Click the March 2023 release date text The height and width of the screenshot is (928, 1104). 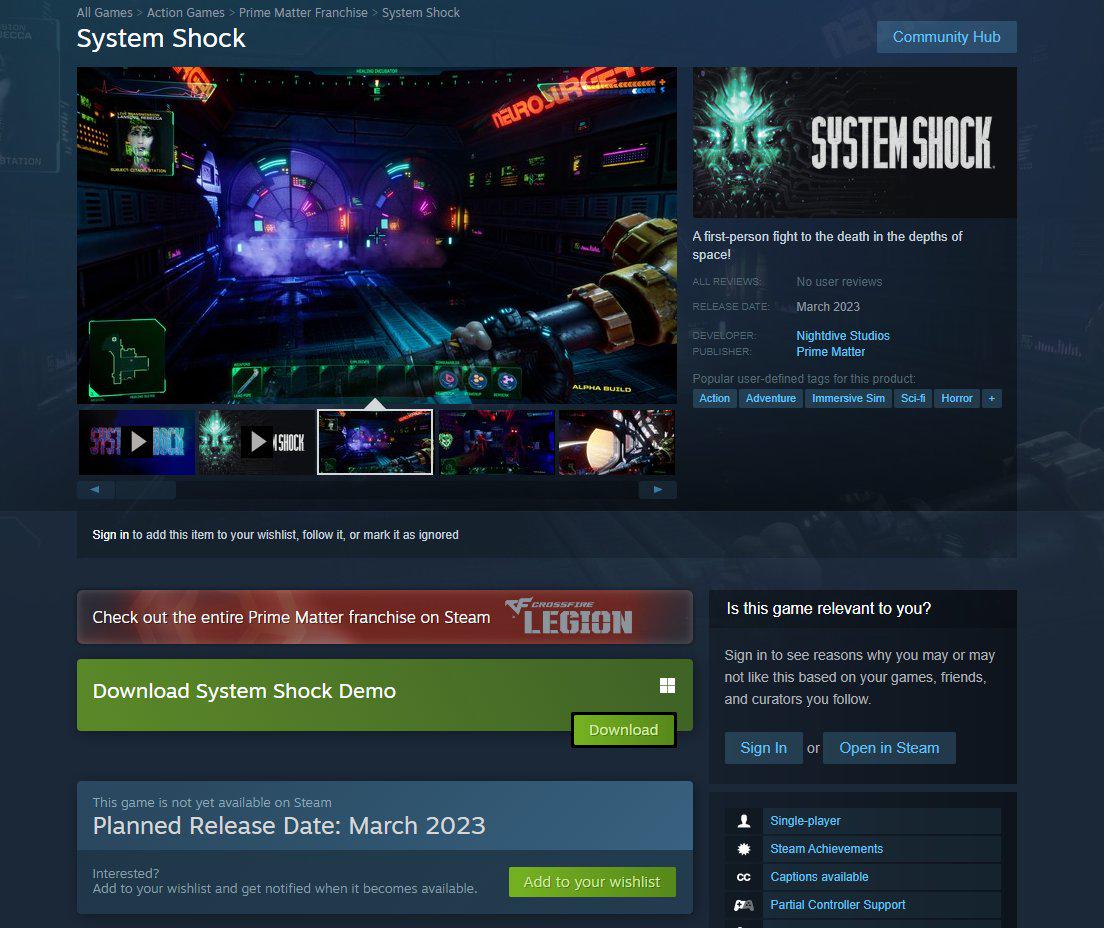(x=828, y=307)
